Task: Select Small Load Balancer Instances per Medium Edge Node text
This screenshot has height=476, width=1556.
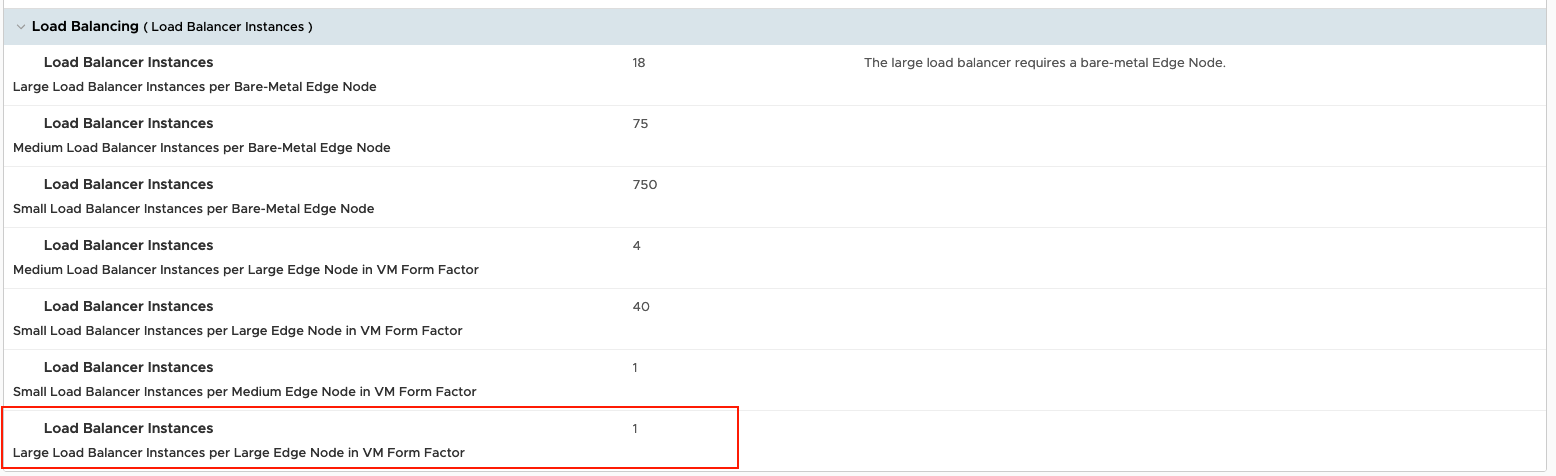Action: 244,392
